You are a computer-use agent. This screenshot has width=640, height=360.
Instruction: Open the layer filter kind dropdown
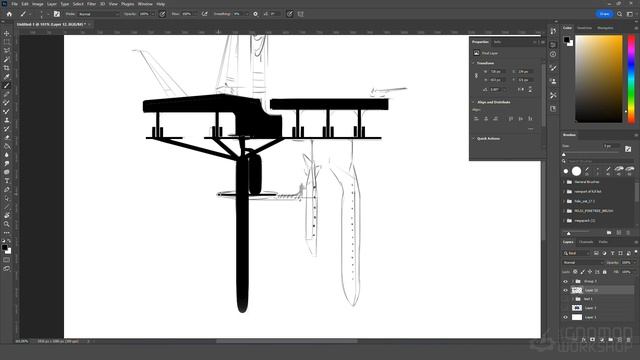(x=577, y=253)
